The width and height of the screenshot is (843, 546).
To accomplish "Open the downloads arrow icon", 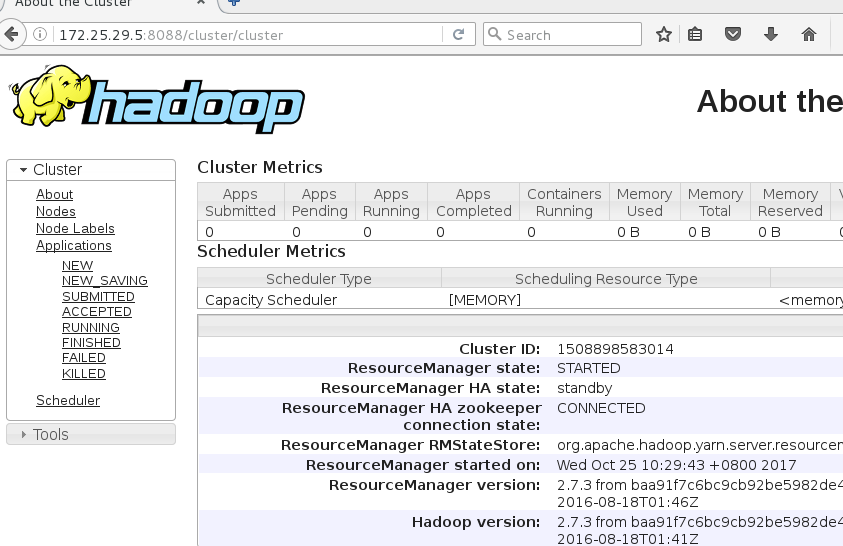I will pos(770,34).
